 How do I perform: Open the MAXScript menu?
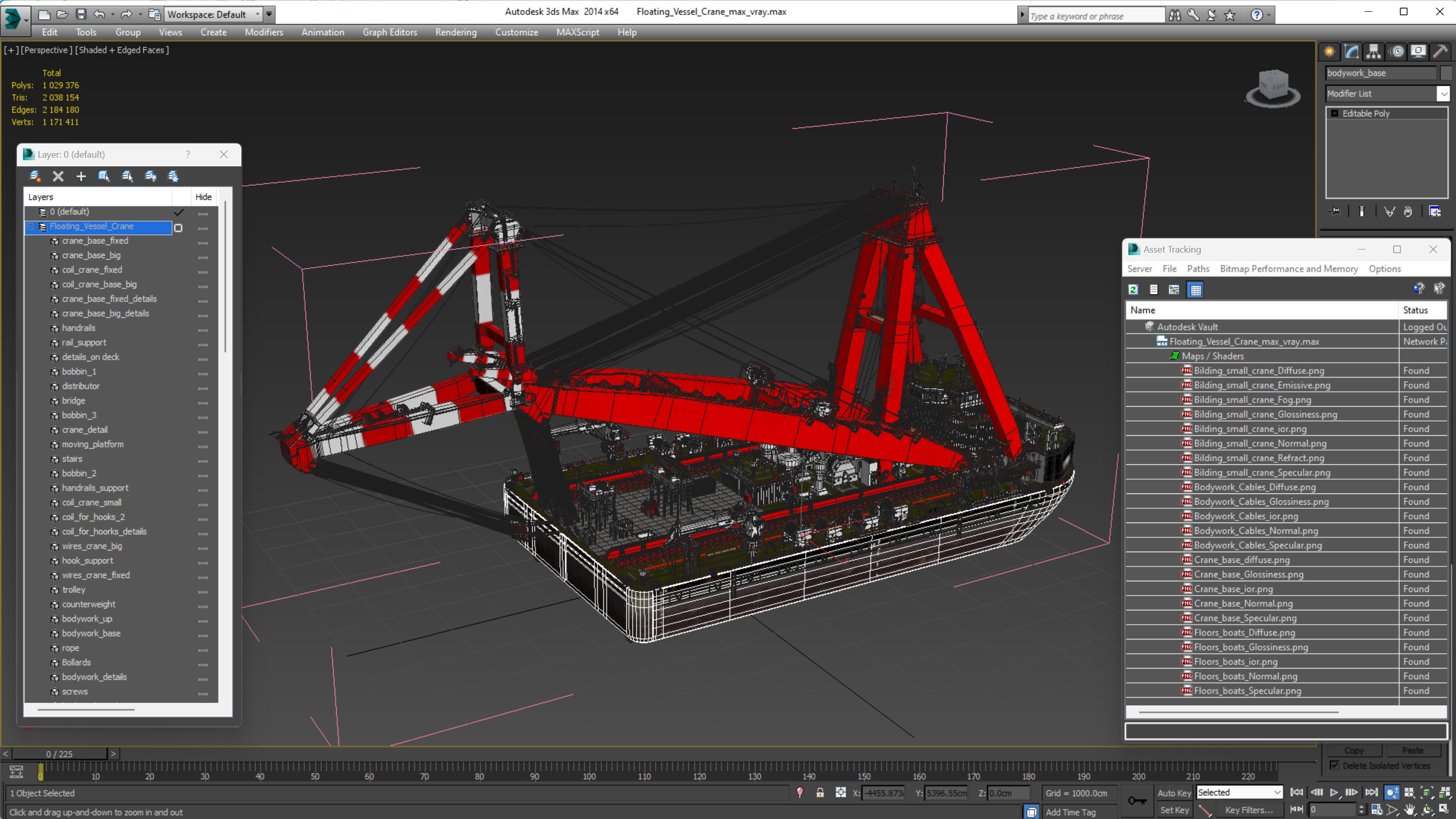tap(578, 32)
